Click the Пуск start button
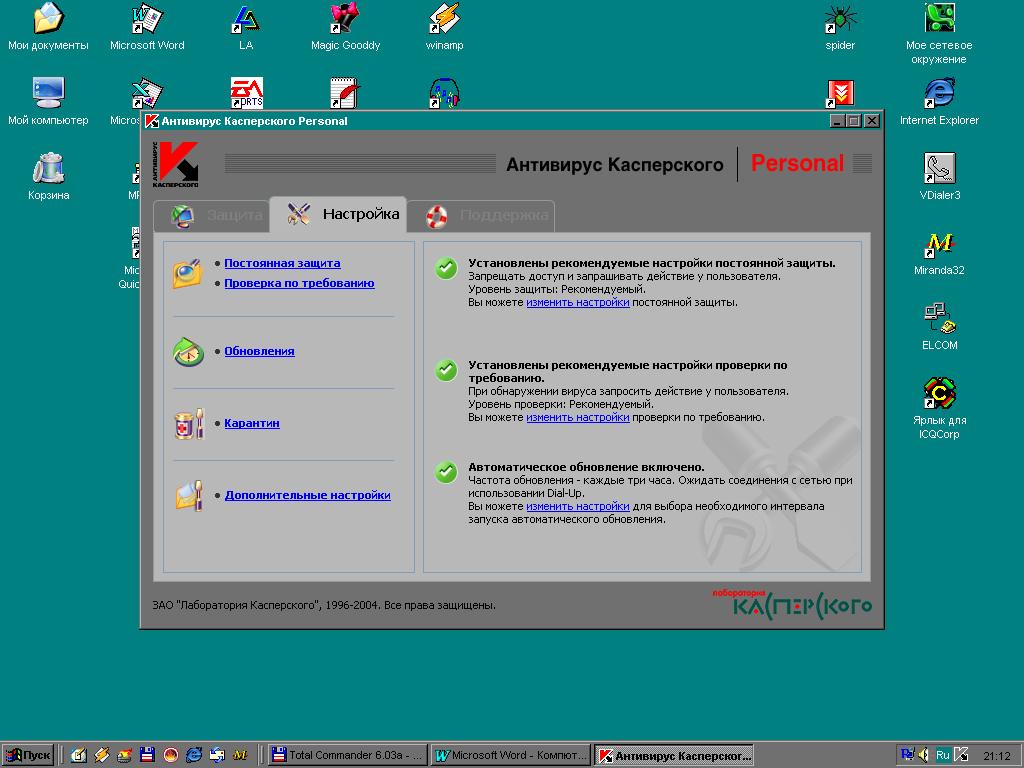This screenshot has width=1024, height=768. click(x=28, y=755)
